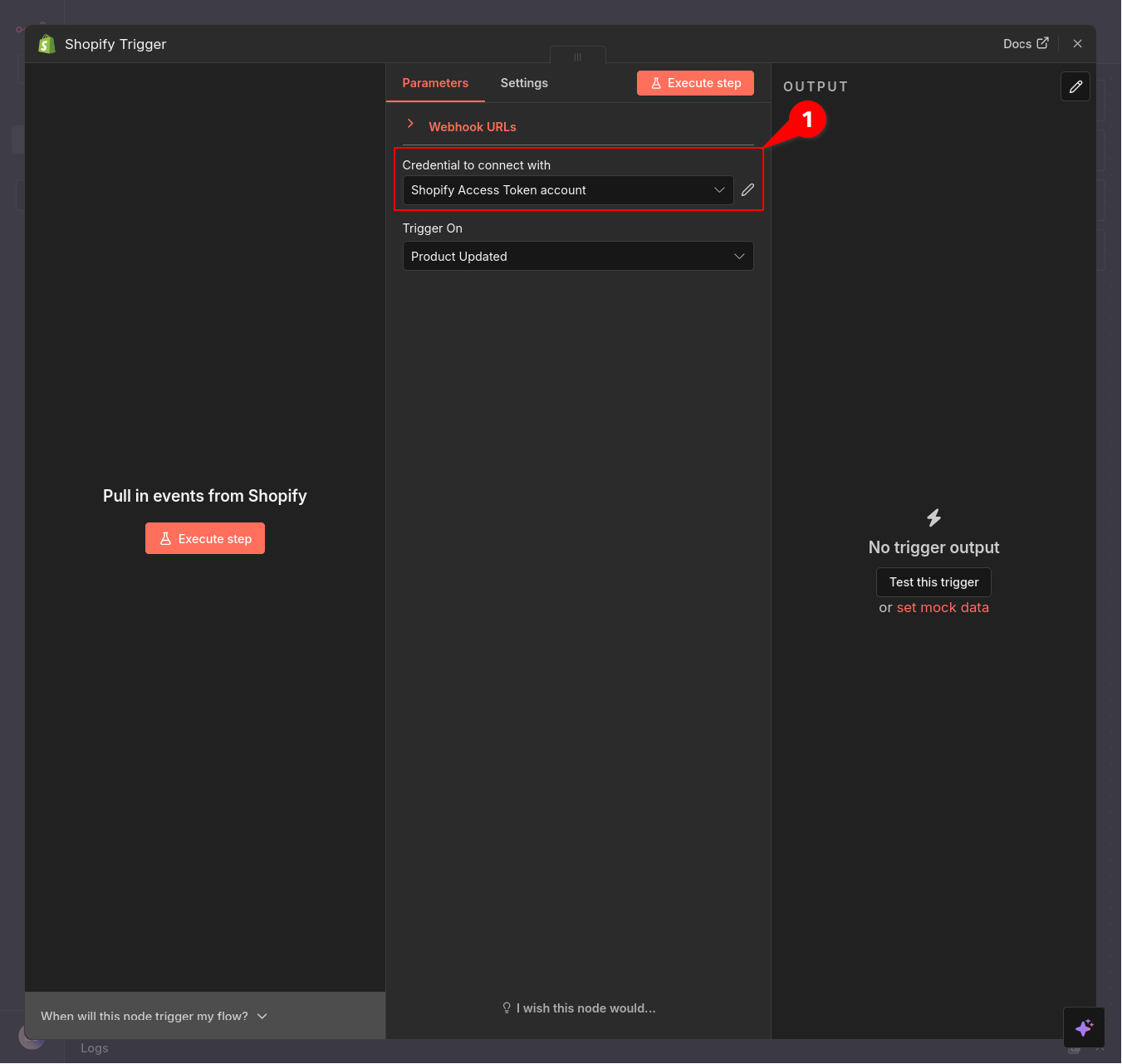Image resolution: width=1122 pixels, height=1064 pixels.
Task: Expand When will this node trigger my flow
Action: (154, 1016)
